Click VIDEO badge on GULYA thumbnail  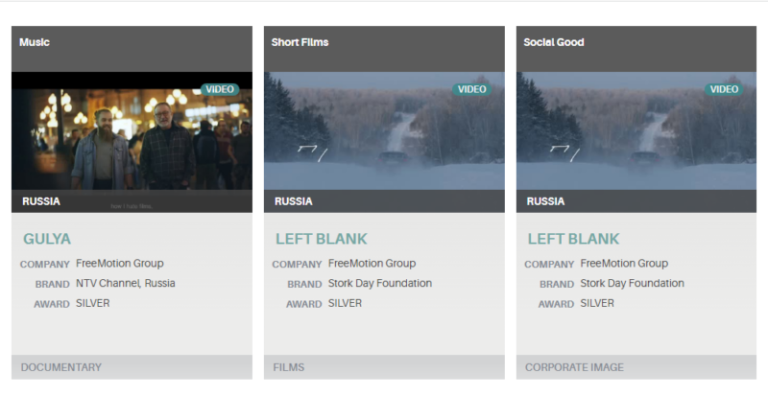[220, 90]
